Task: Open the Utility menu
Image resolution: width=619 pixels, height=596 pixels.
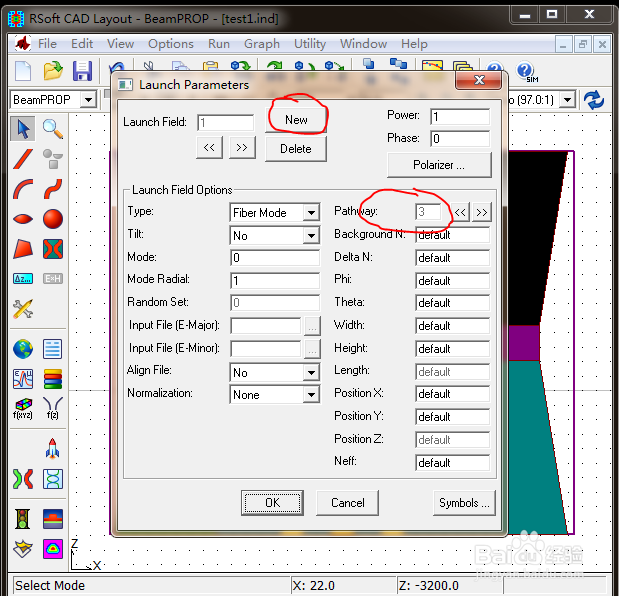Action: (x=310, y=44)
